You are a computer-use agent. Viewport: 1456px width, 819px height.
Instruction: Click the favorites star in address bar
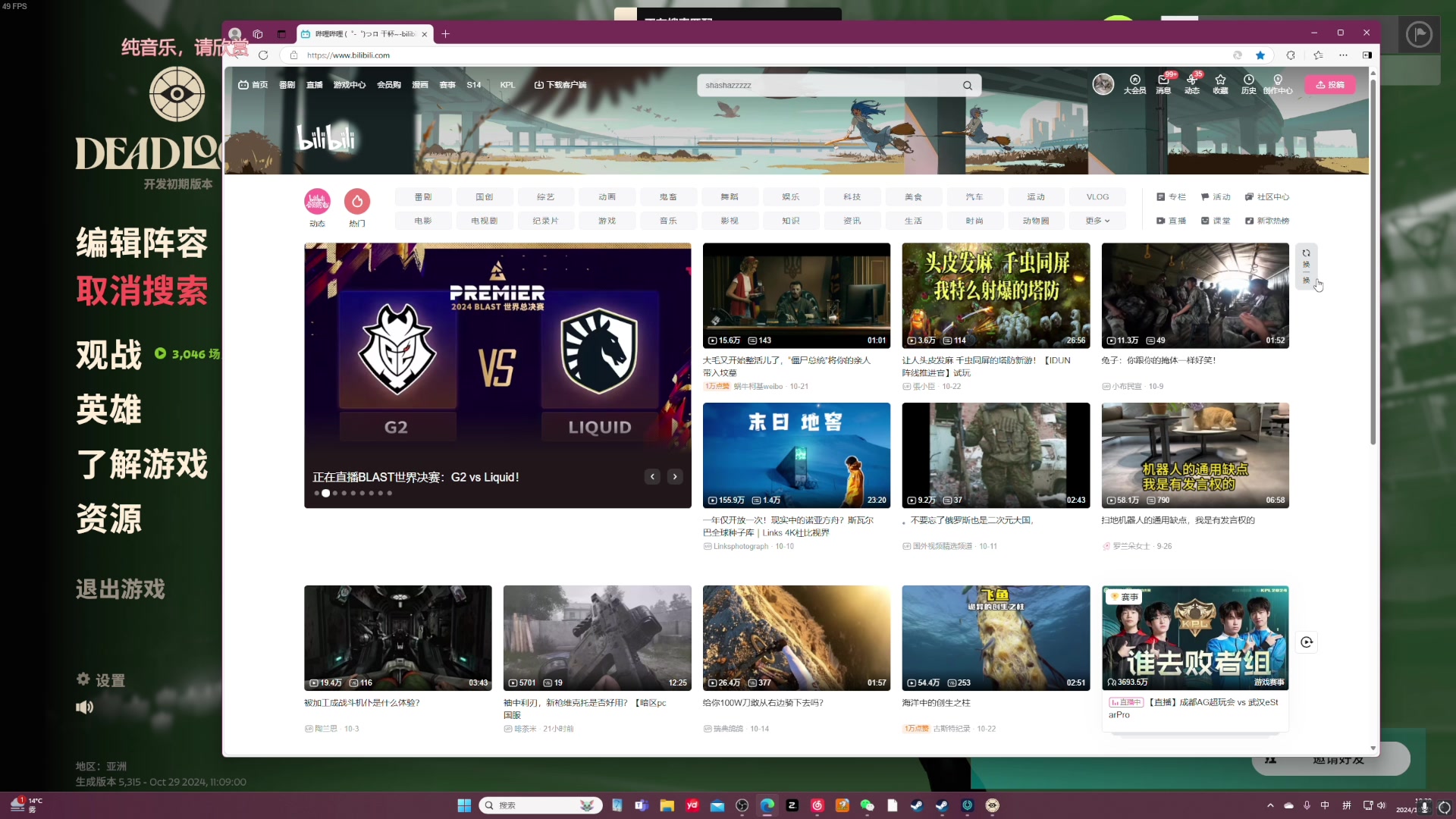click(x=1260, y=55)
